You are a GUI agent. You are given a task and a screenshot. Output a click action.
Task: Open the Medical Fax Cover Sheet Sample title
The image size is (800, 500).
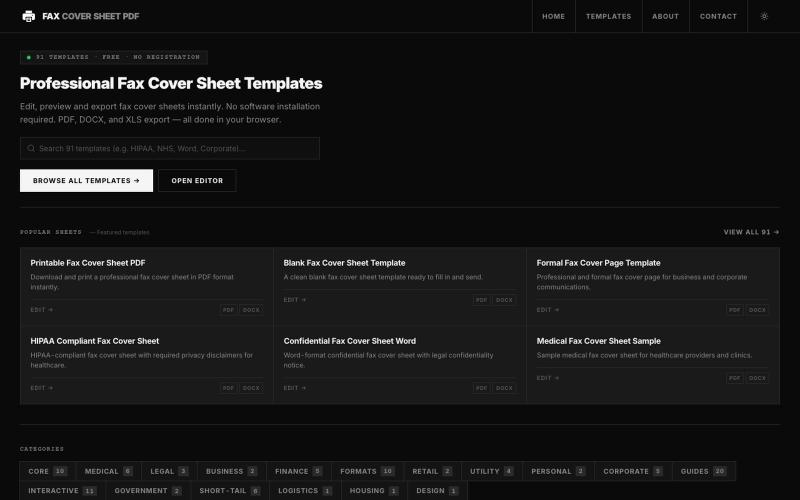coord(598,341)
